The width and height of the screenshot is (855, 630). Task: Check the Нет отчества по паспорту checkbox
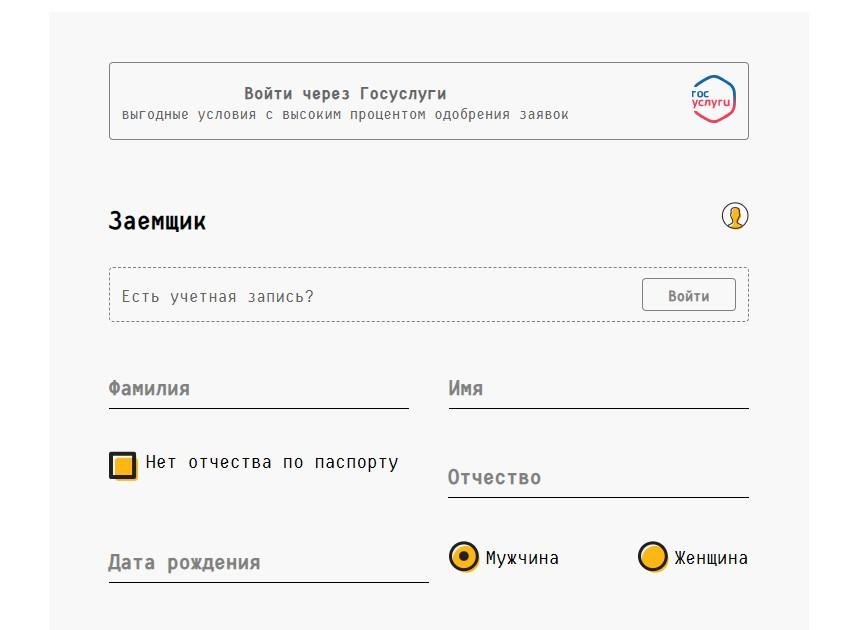(x=123, y=466)
